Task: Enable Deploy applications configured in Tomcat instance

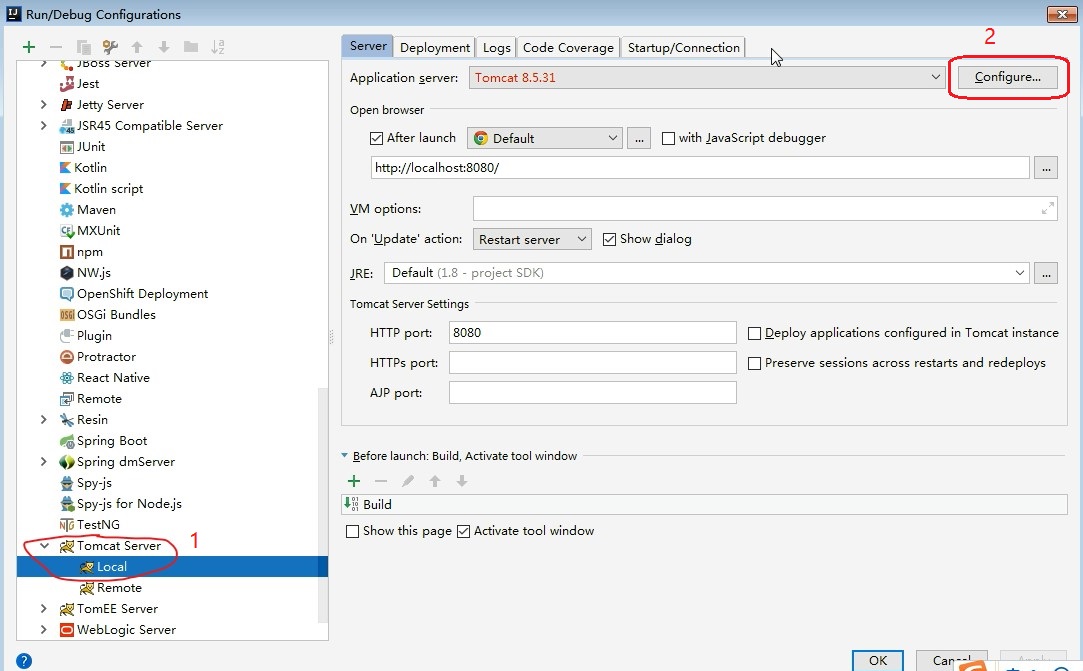Action: (754, 333)
